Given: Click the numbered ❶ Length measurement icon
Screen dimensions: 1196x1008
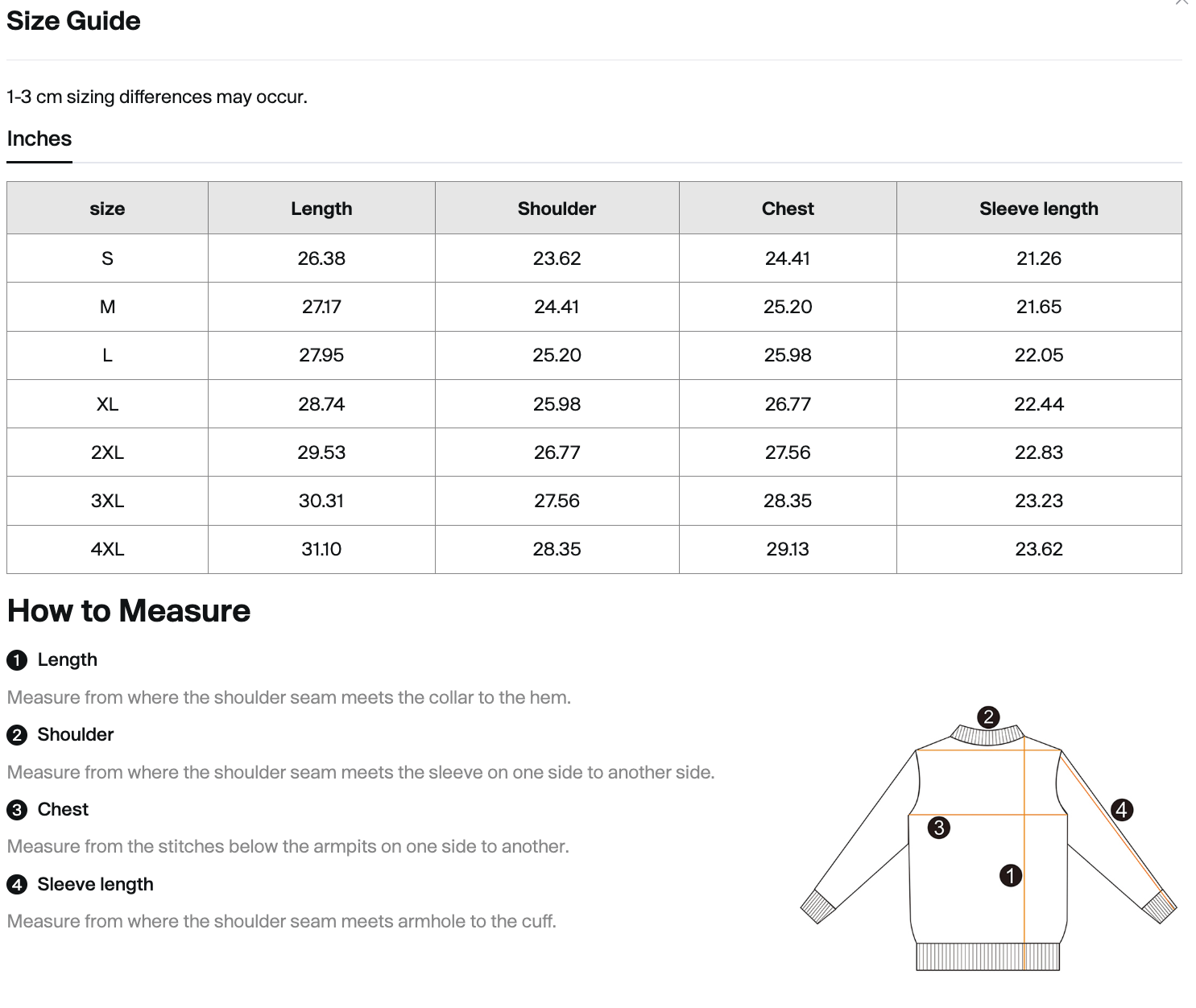Looking at the screenshot, I should 17,659.
